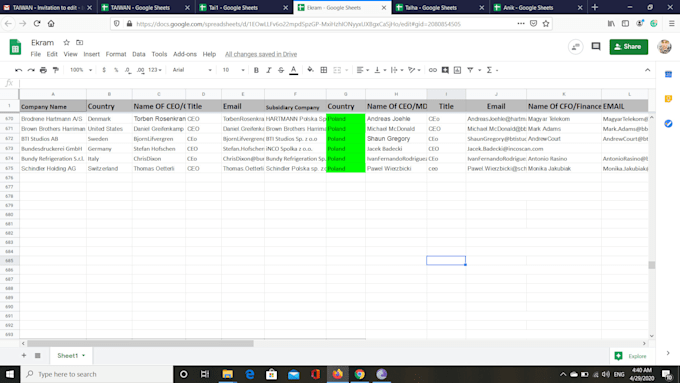Star the Ekram document
The width and height of the screenshot is (680, 383).
(66, 43)
